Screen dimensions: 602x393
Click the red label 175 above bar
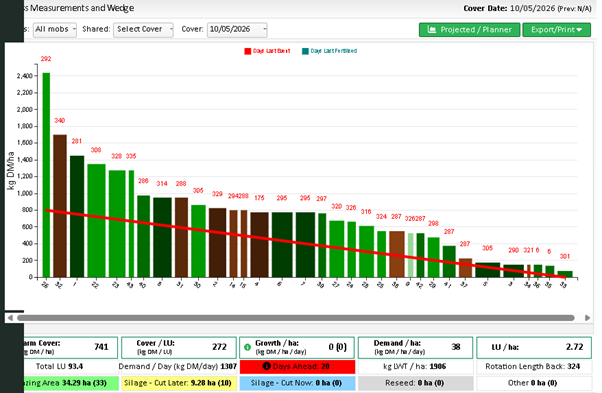pyautogui.click(x=259, y=198)
